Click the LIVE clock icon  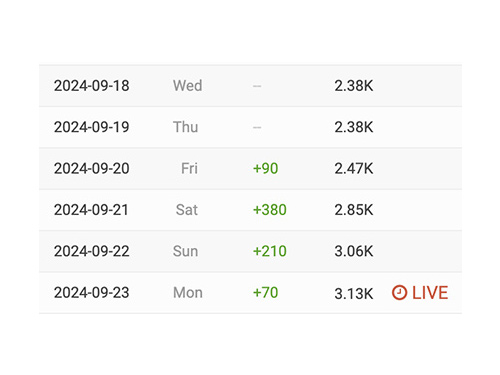point(399,293)
